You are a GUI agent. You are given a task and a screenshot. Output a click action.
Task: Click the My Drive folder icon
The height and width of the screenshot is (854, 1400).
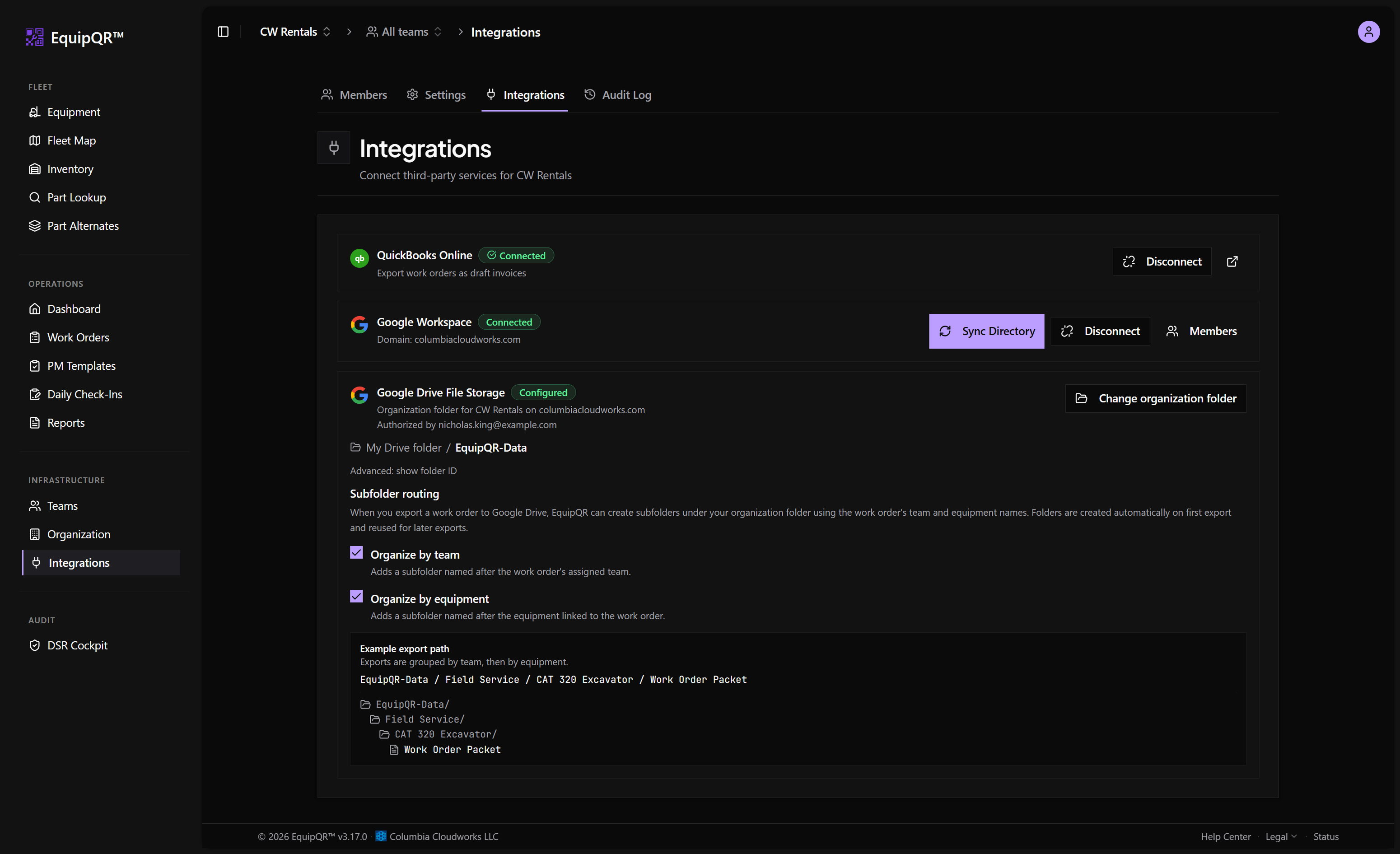355,447
